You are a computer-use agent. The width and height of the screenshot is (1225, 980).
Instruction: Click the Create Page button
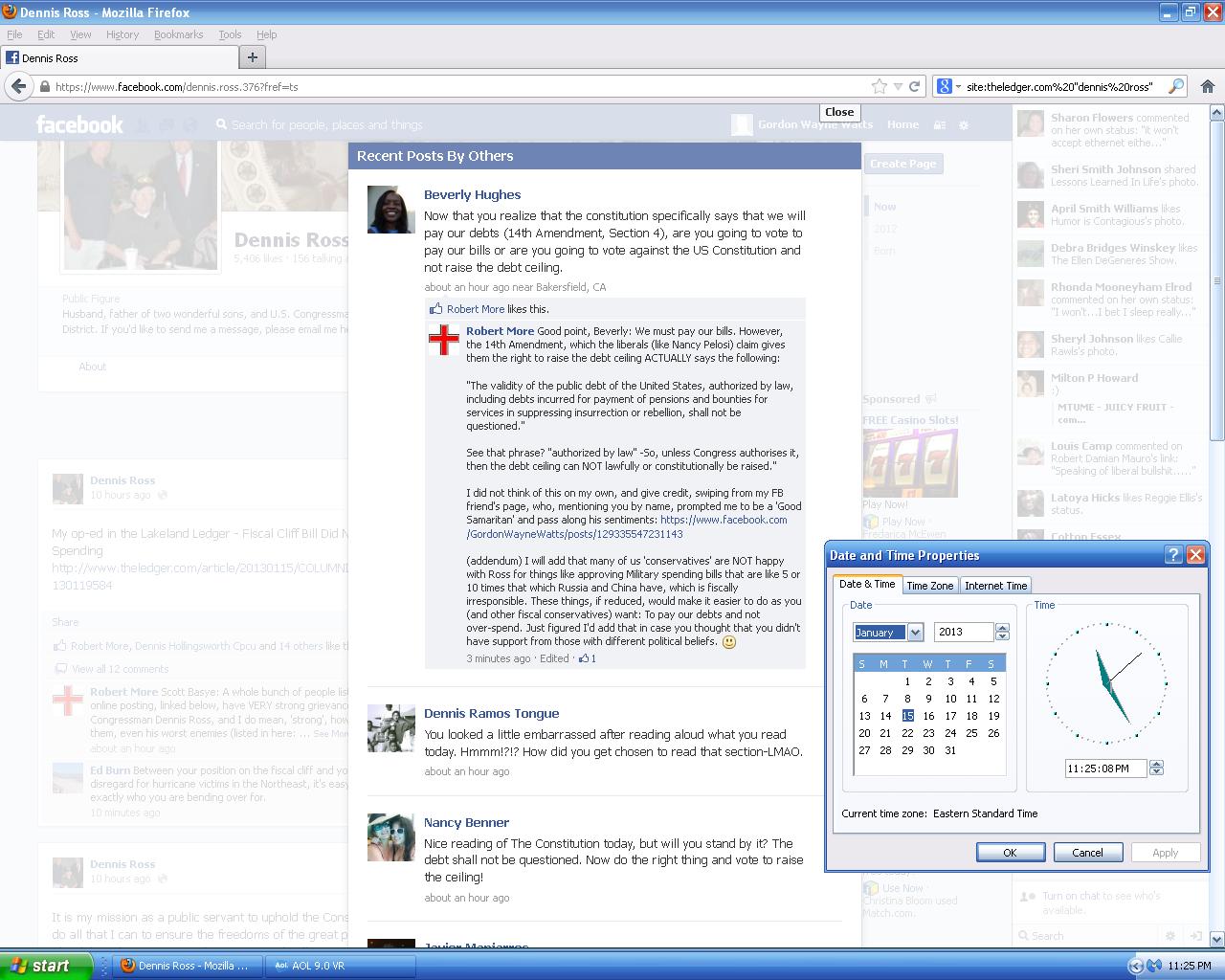pos(903,164)
